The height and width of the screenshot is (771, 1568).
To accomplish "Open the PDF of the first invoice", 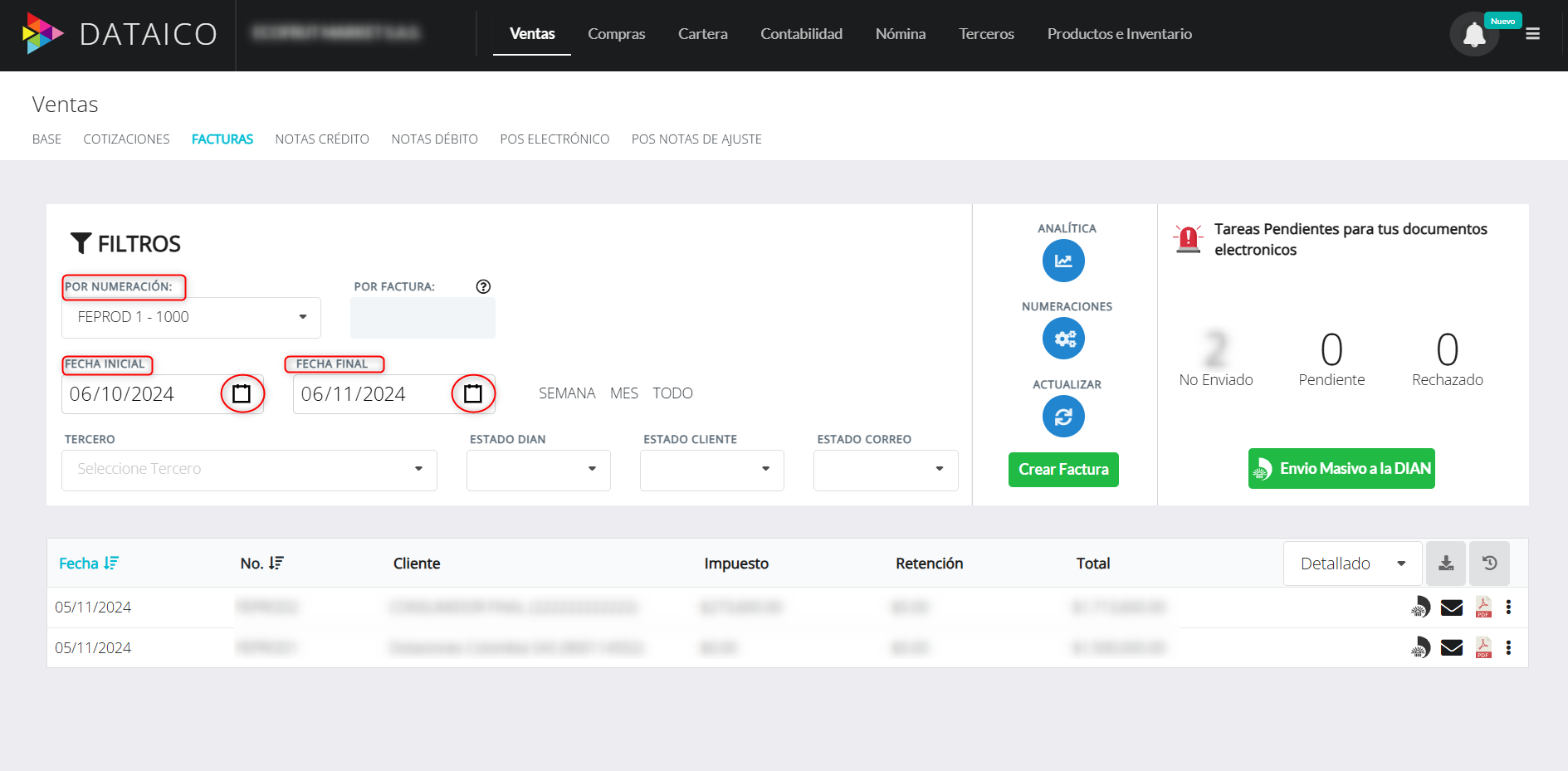I will (1483, 608).
